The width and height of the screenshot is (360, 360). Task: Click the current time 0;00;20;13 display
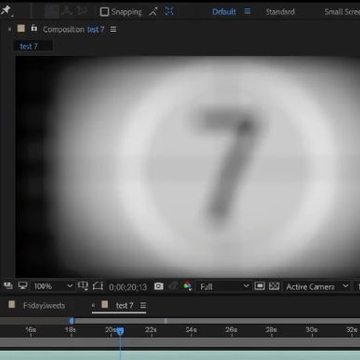(x=128, y=287)
